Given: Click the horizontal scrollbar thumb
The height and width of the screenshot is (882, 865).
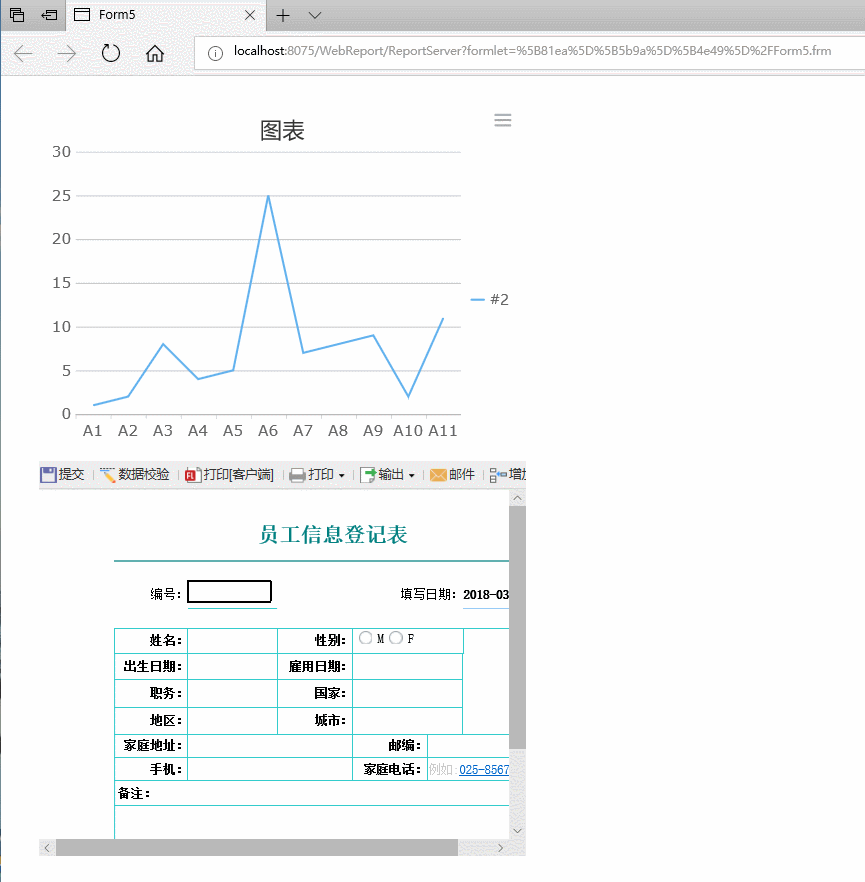Looking at the screenshot, I should click(256, 848).
